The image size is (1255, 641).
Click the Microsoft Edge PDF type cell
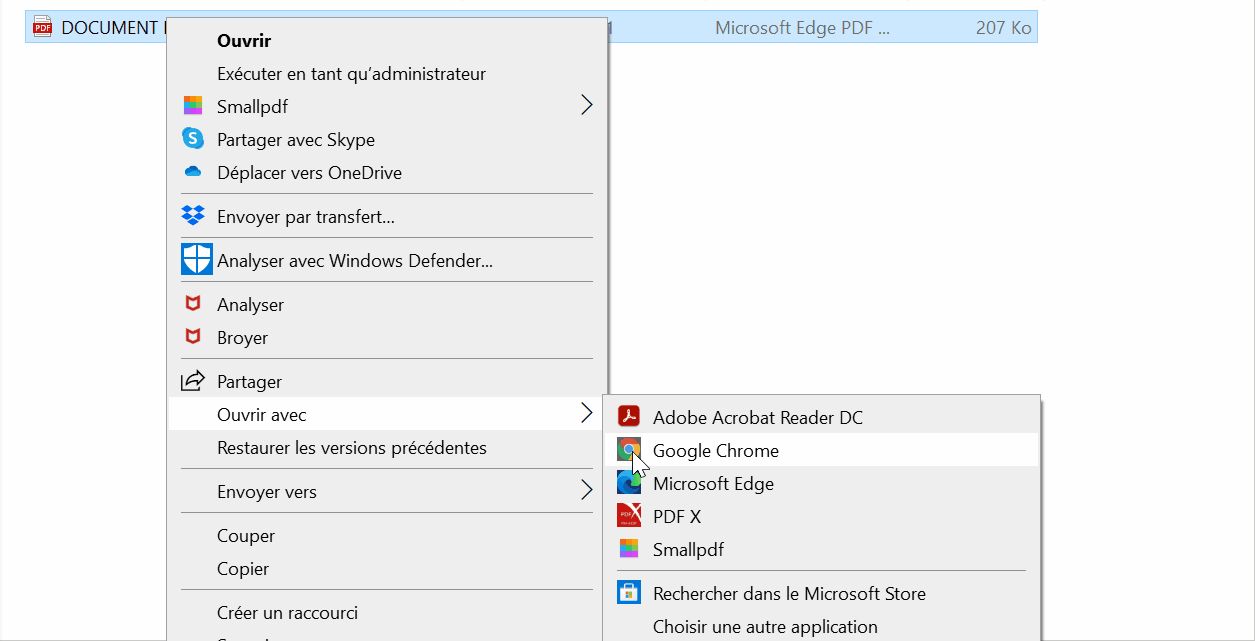coord(802,28)
